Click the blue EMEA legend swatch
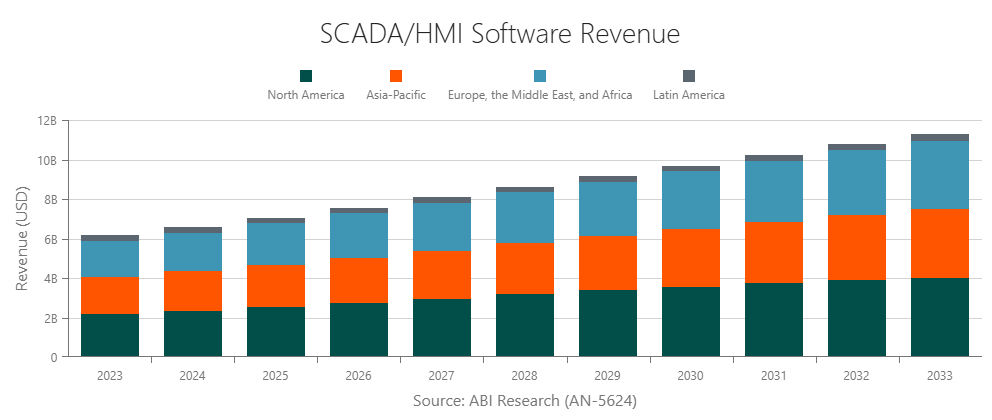The image size is (992, 420). 540,76
